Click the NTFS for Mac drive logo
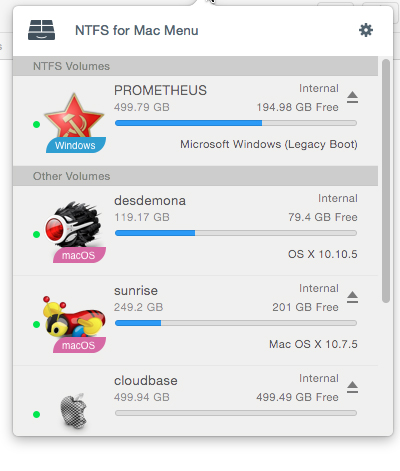Screen dimensions: 400x471 [41, 30]
